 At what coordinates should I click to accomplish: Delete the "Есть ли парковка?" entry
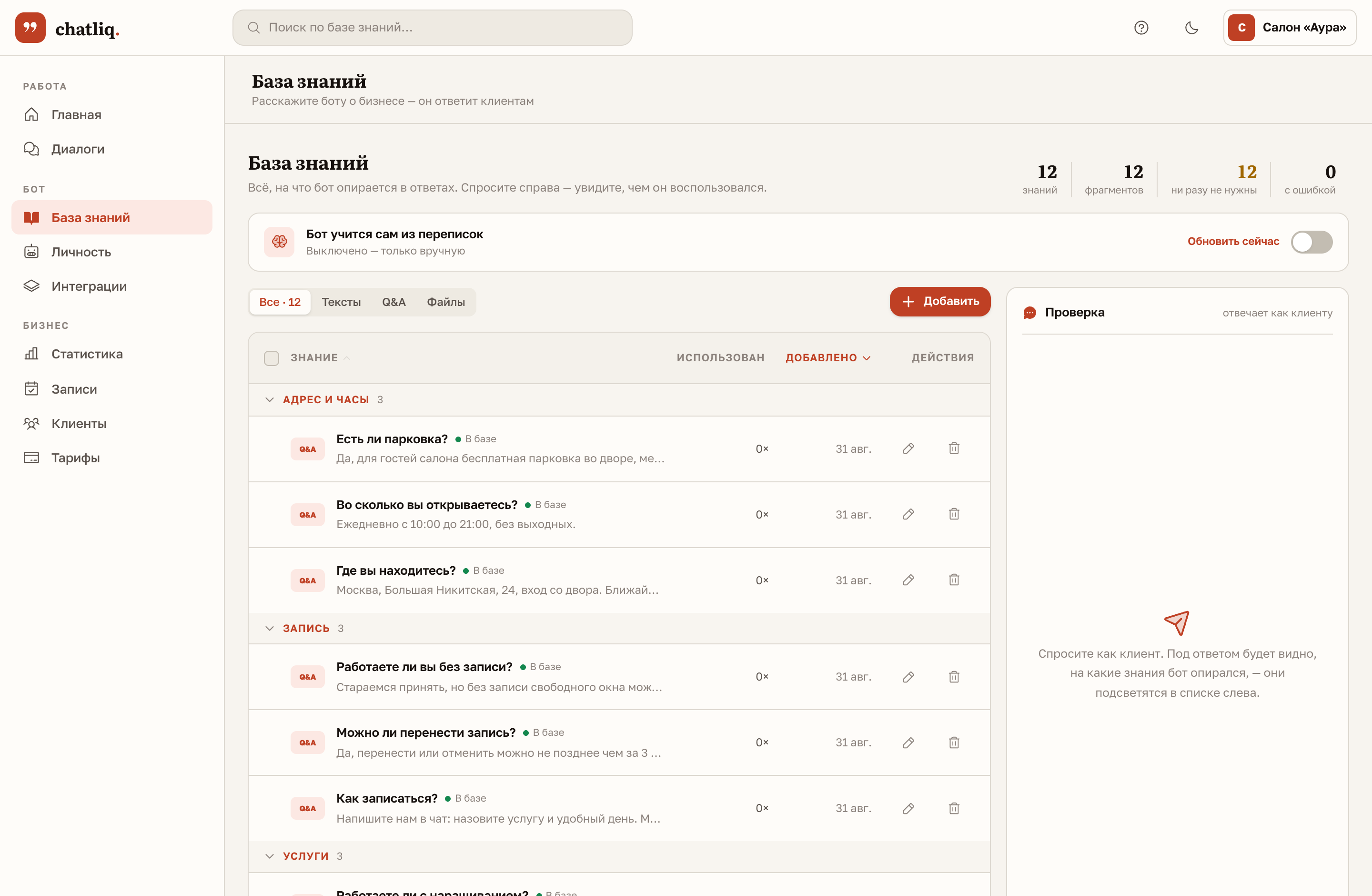[x=954, y=448]
